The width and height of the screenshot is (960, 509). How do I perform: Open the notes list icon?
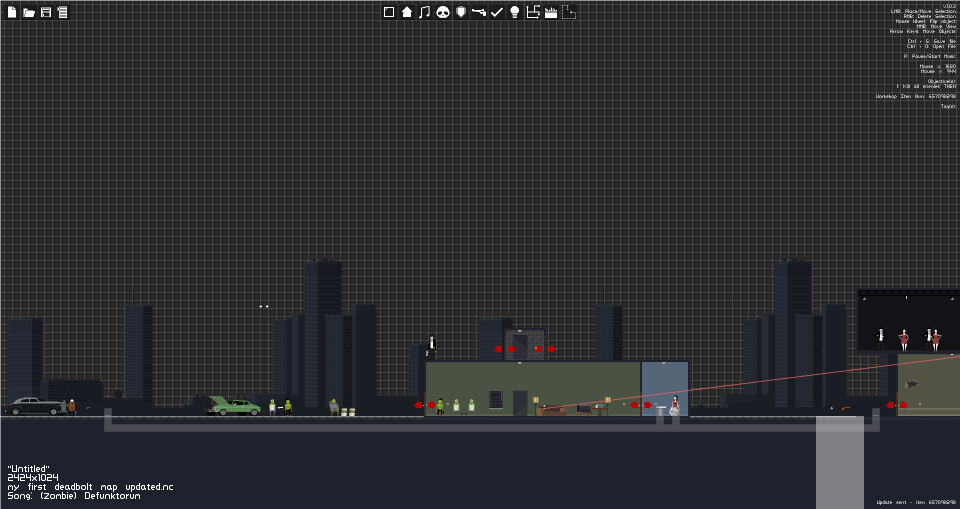(62, 12)
